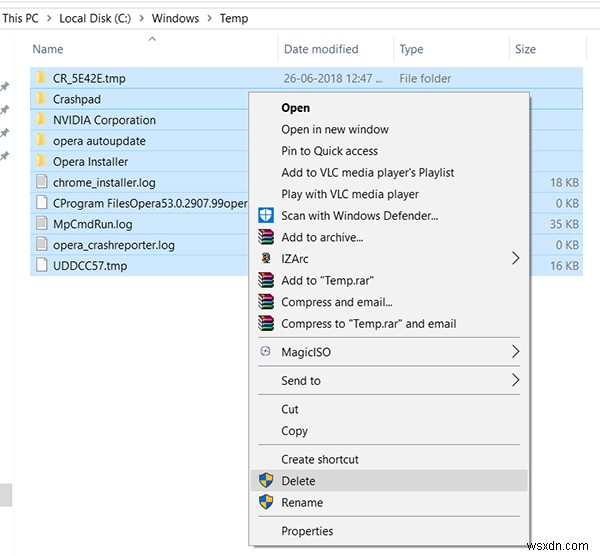Click the IZArc icon in context menu
The image size is (600, 556).
pyautogui.click(x=265, y=259)
